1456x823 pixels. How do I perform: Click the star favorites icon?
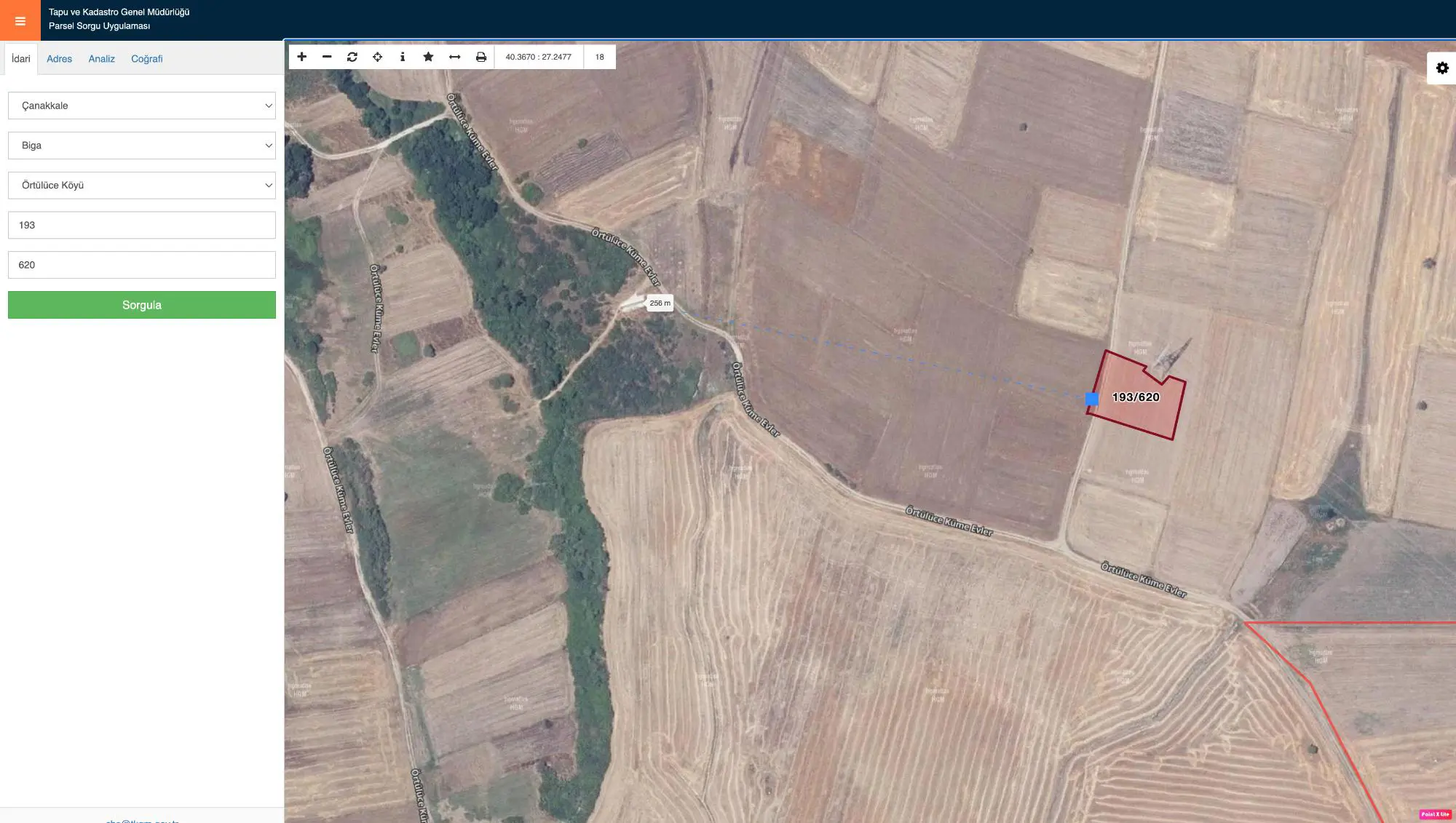pyautogui.click(x=428, y=57)
